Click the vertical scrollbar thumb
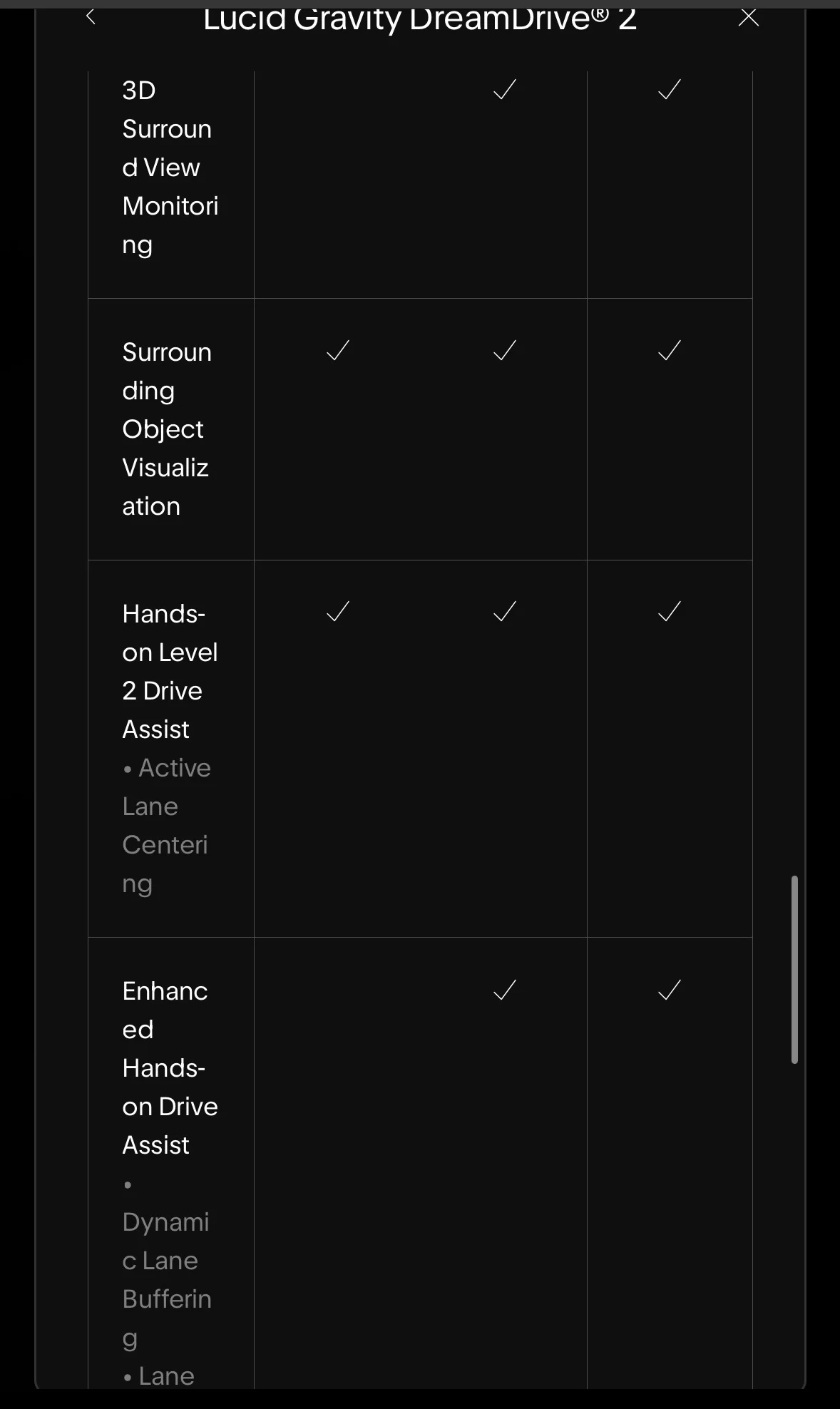 click(x=794, y=970)
